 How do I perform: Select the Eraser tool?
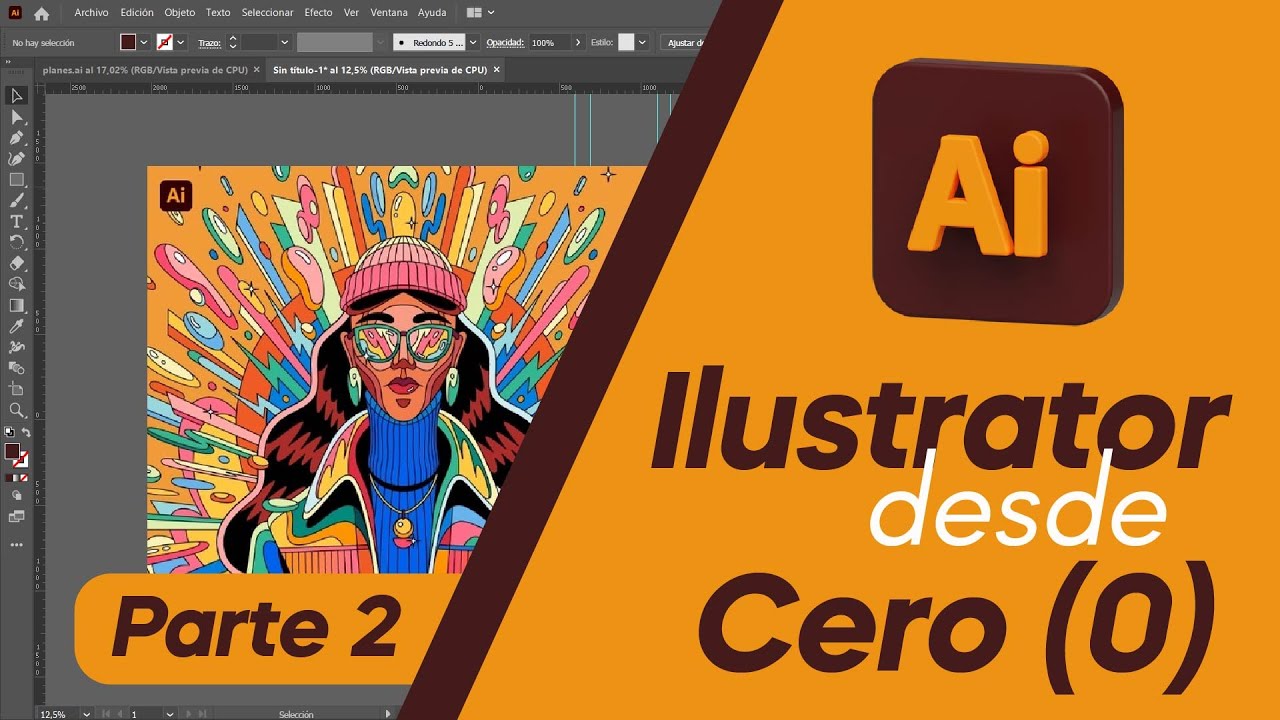[x=17, y=264]
